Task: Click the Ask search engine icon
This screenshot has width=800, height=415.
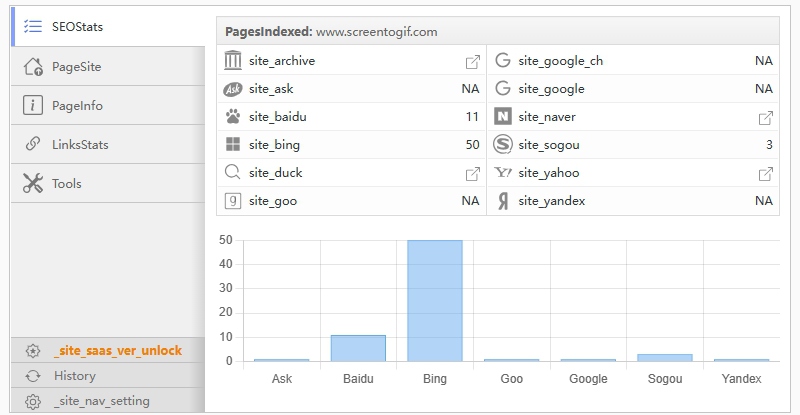Action: pos(233,89)
